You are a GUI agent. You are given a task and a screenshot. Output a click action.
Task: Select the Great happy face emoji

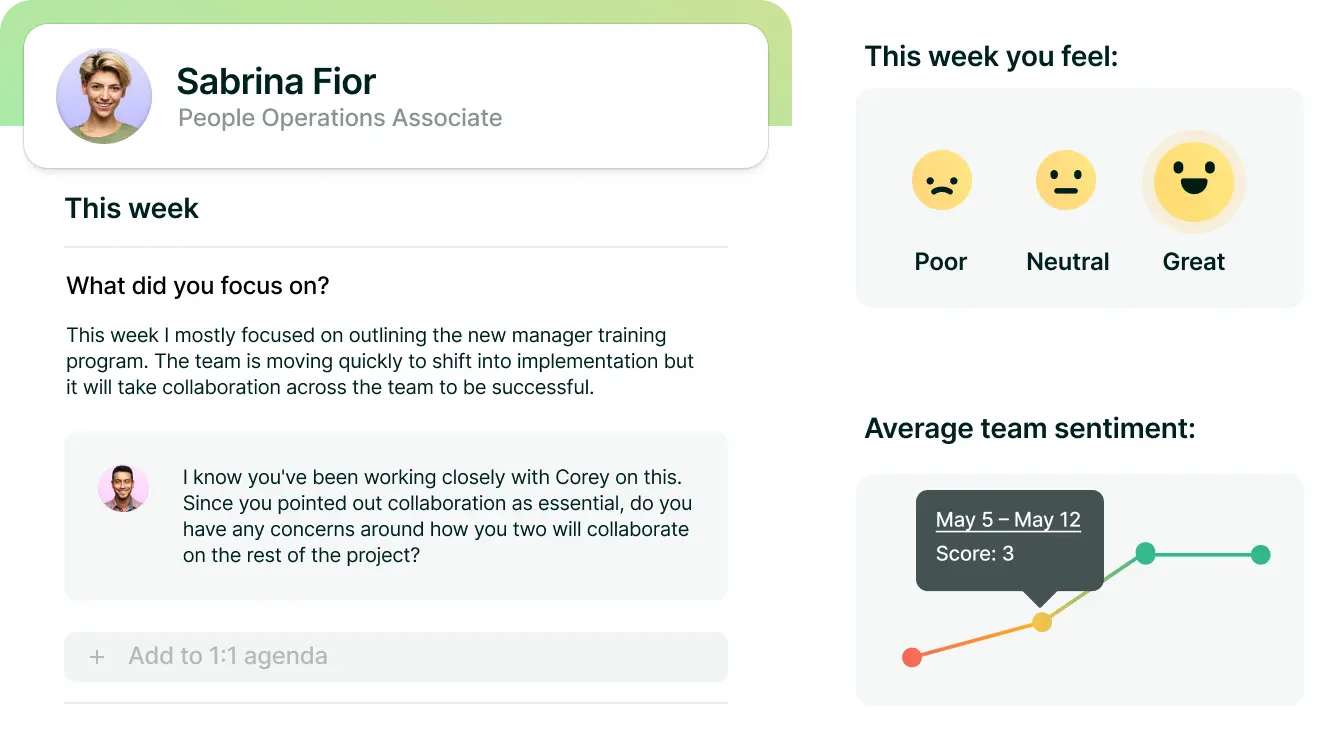1193,181
